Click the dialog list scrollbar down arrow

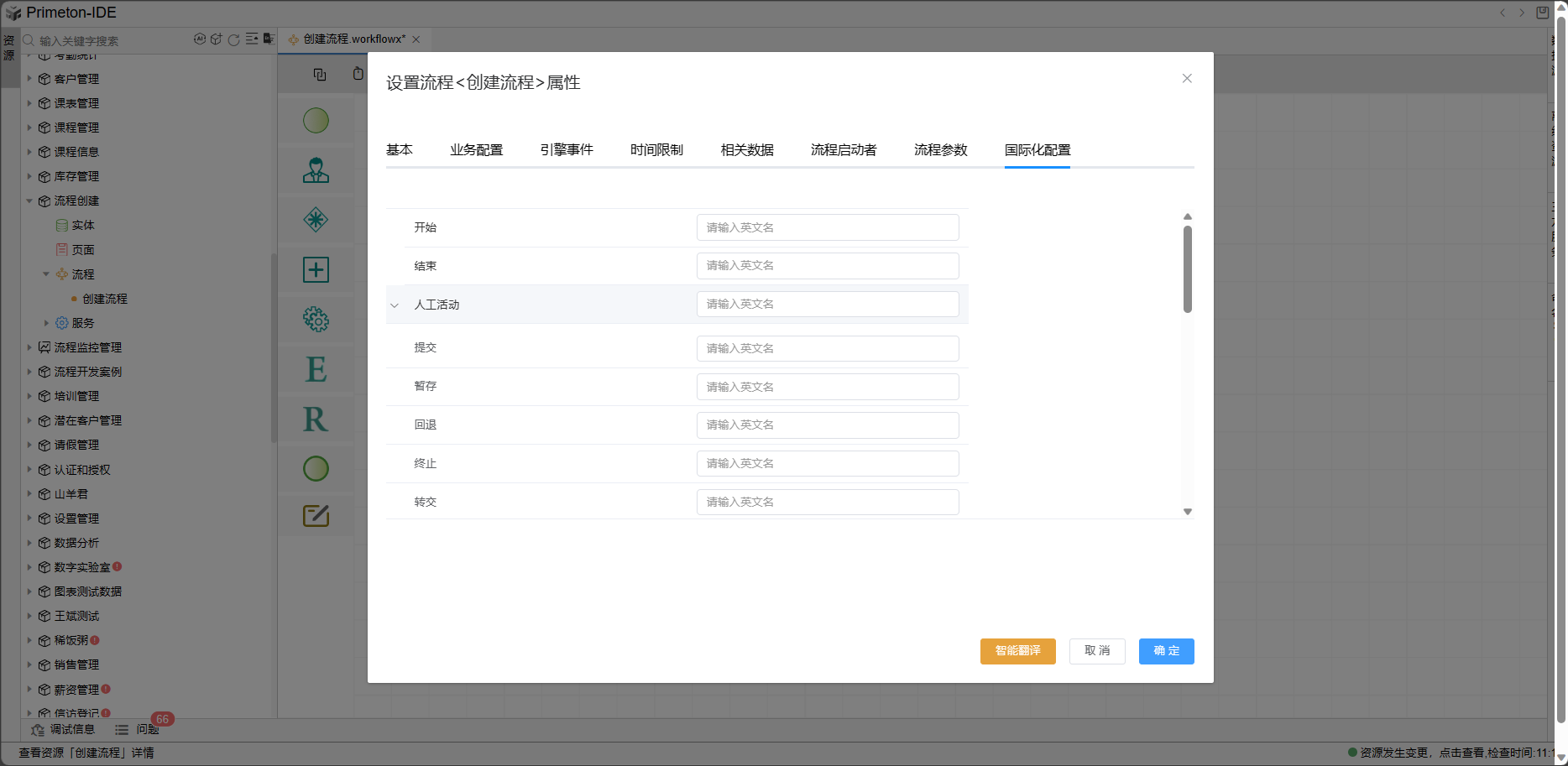coord(1187,512)
